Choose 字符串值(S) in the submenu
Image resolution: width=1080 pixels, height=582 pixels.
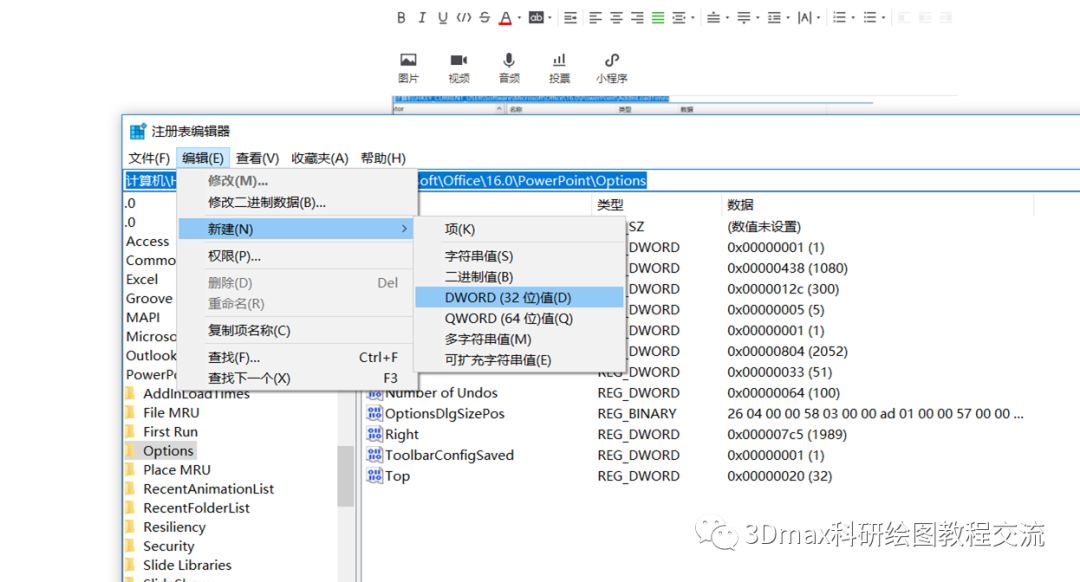coord(519,256)
